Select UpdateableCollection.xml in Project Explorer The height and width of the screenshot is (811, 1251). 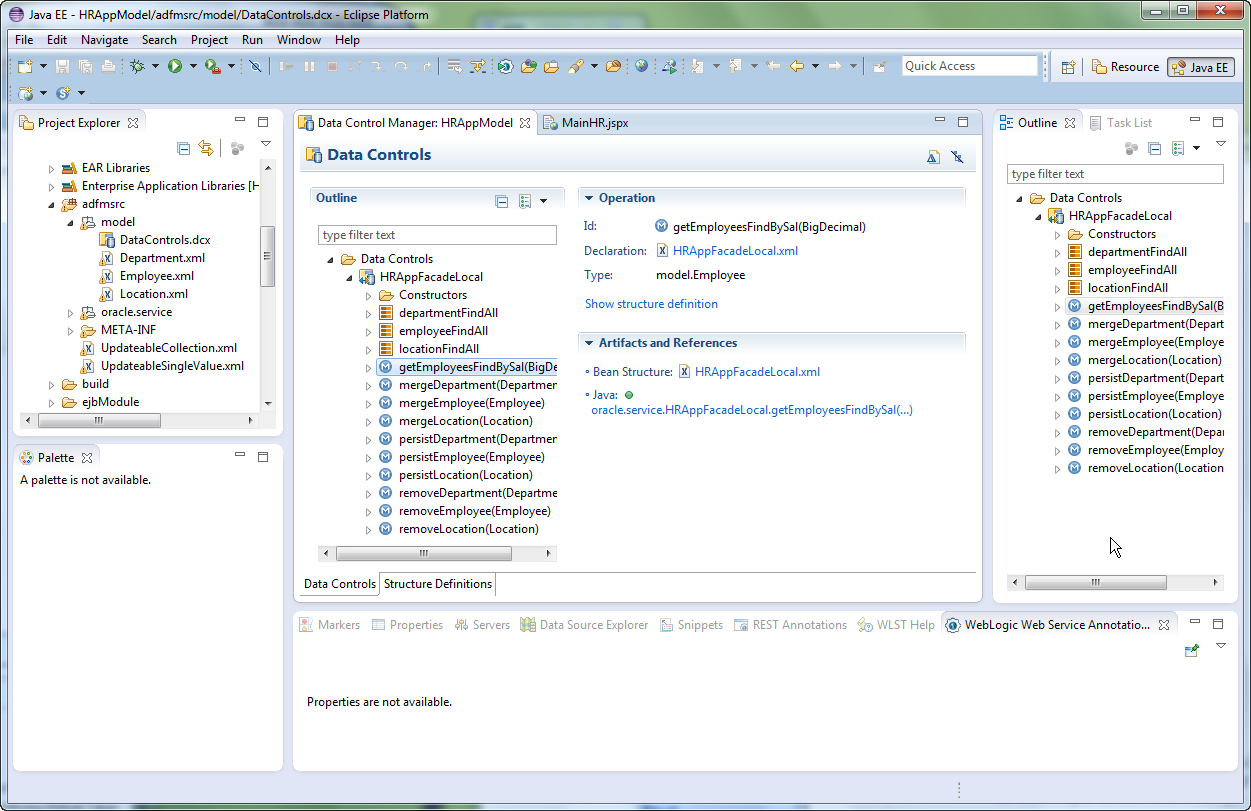159,348
